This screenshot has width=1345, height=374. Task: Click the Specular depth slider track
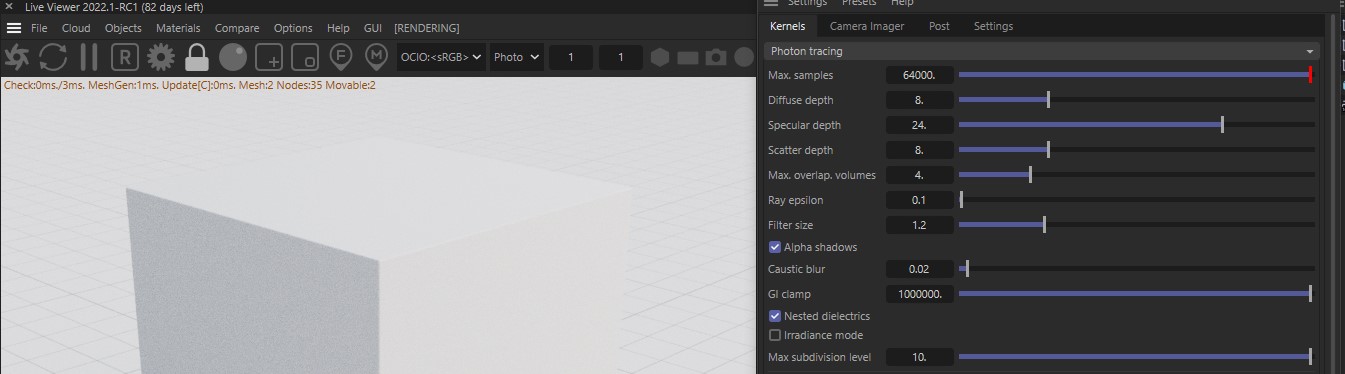click(x=1136, y=125)
